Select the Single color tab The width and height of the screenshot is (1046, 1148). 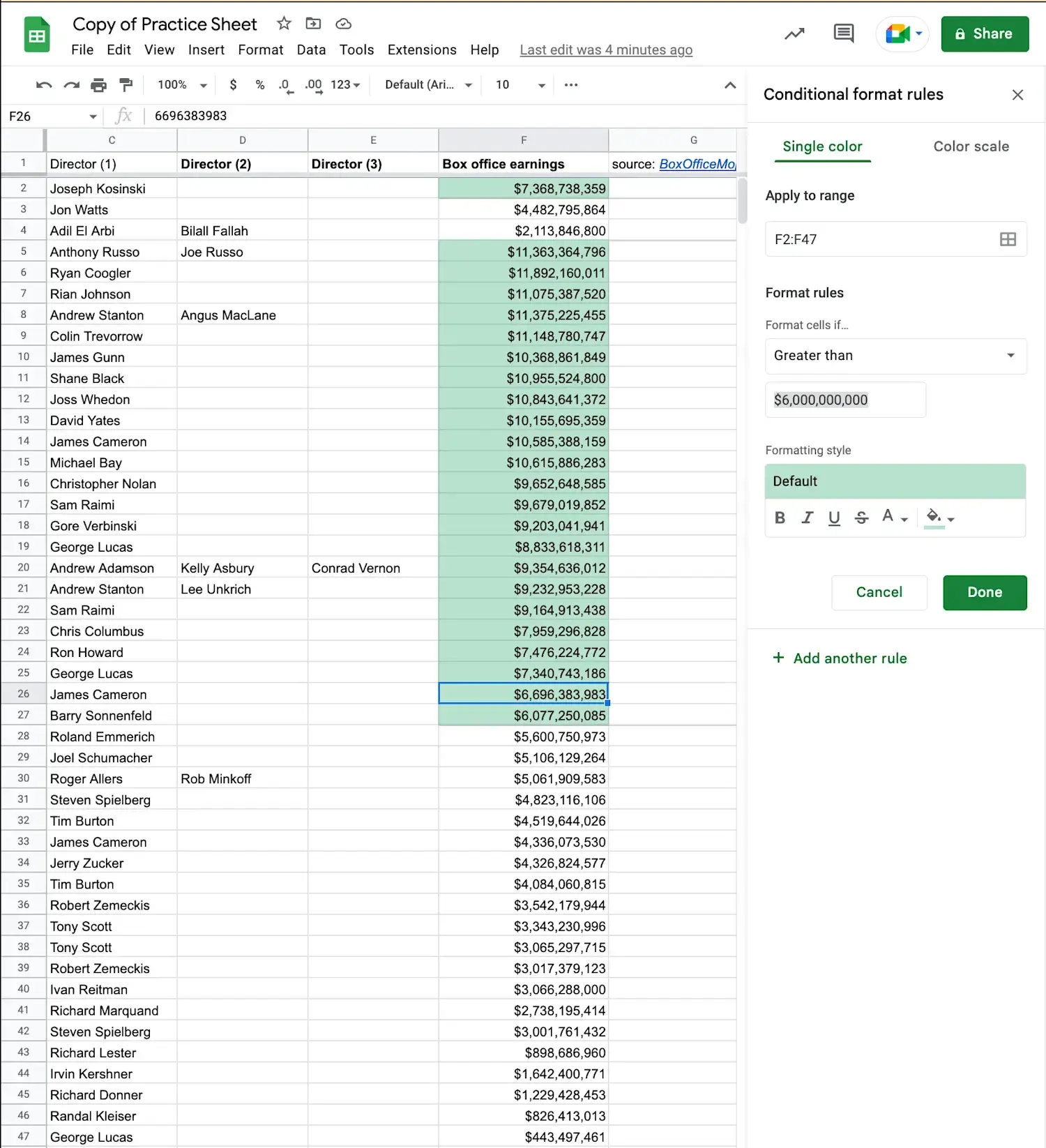[822, 146]
